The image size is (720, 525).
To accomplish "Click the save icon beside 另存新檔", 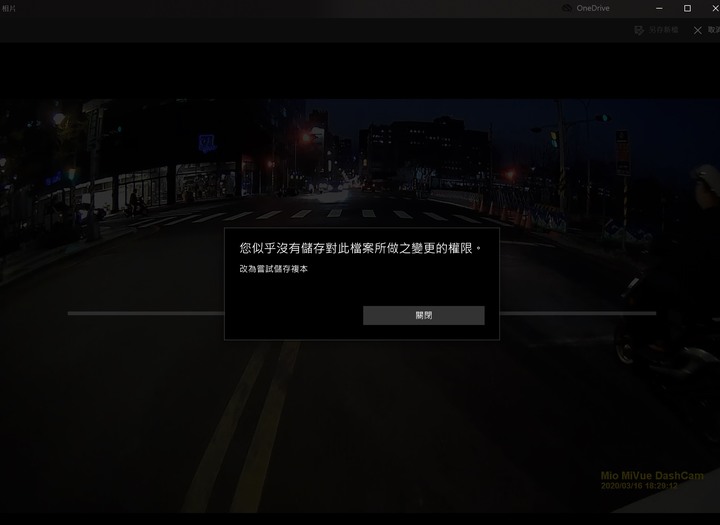I will point(639,30).
